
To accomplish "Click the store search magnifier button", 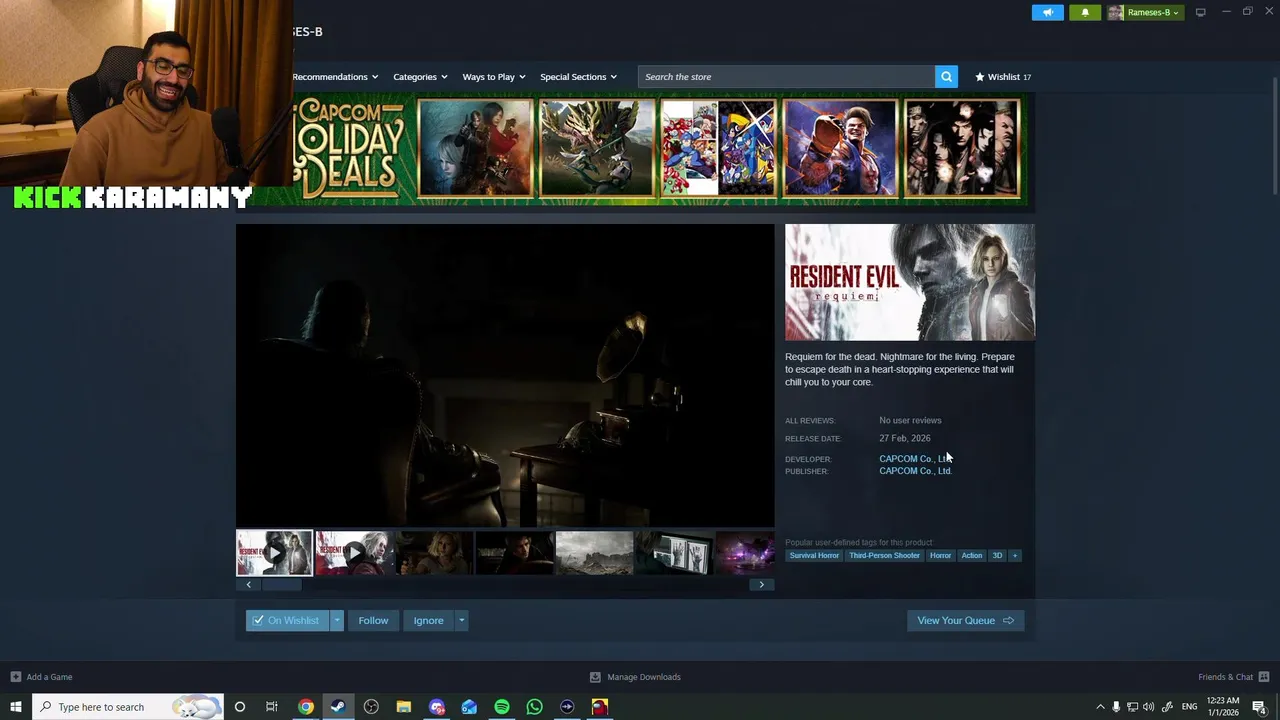I will [x=946, y=77].
